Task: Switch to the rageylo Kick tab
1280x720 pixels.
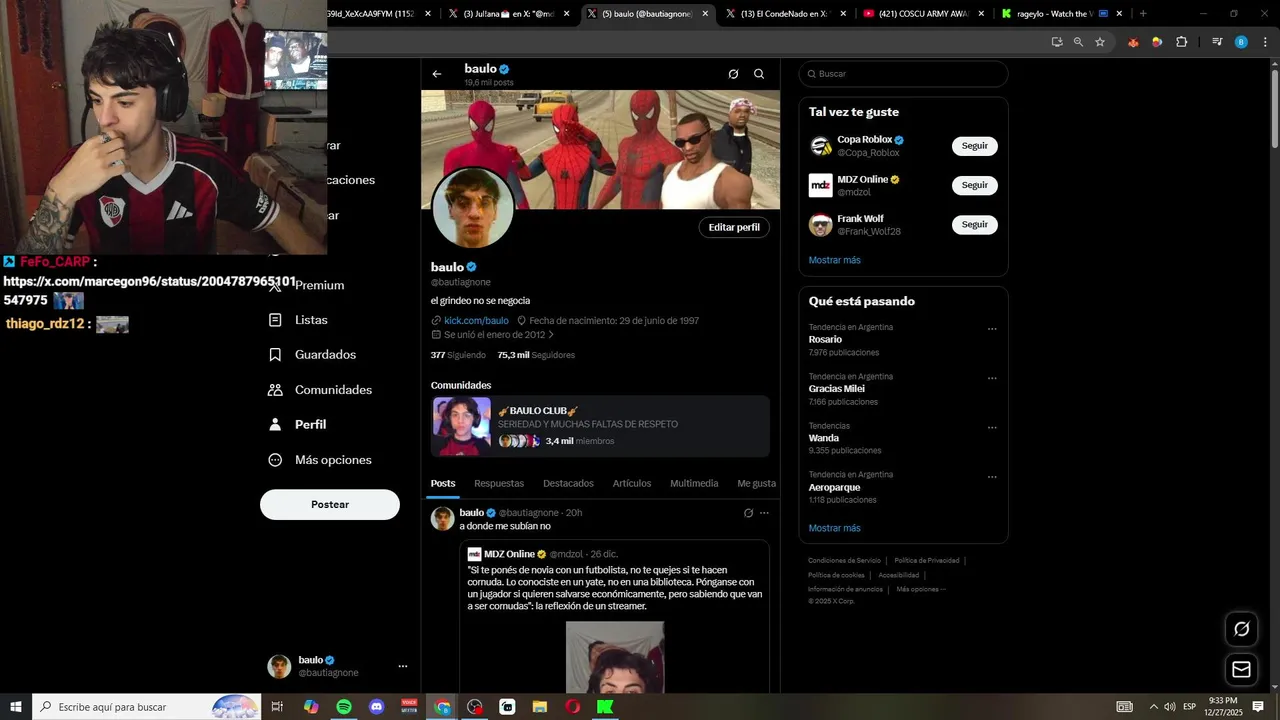Action: pyautogui.click(x=1063, y=14)
